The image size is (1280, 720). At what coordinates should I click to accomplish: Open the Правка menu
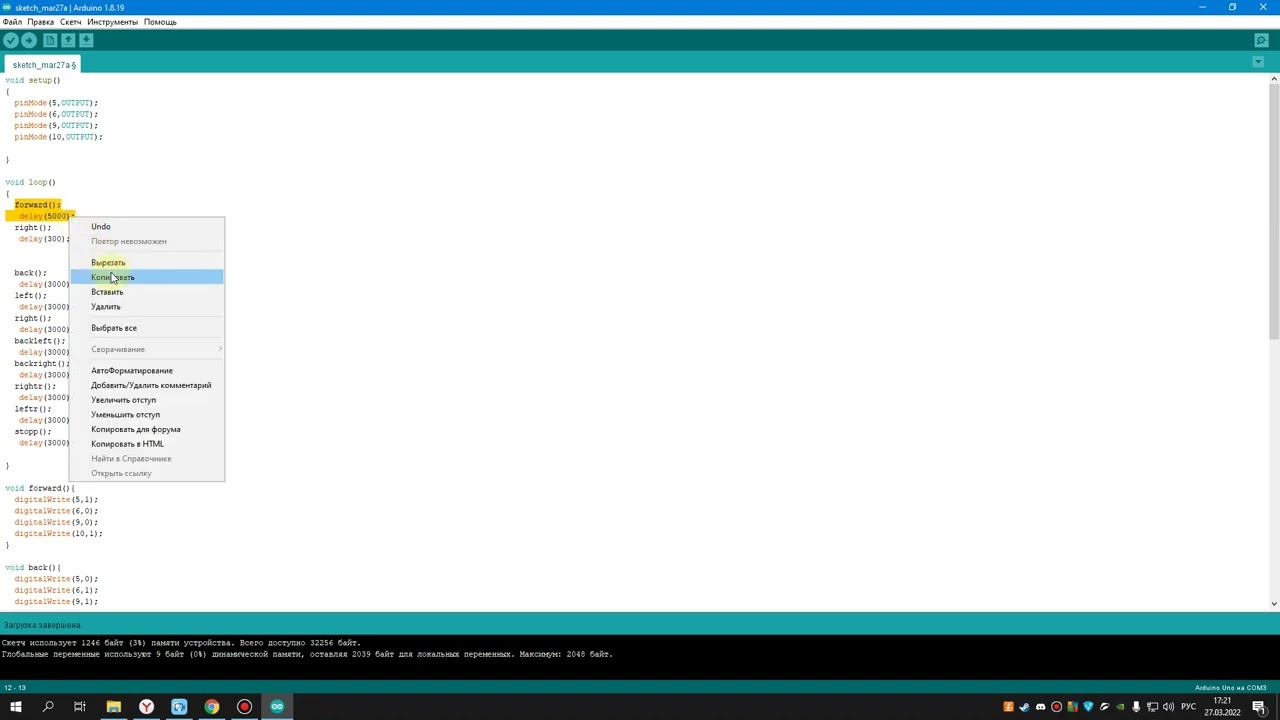pyautogui.click(x=41, y=22)
